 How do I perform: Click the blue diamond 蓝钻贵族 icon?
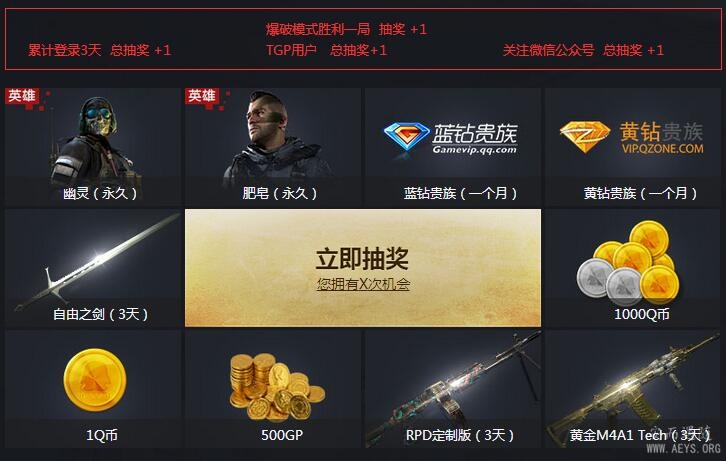[x=407, y=136]
